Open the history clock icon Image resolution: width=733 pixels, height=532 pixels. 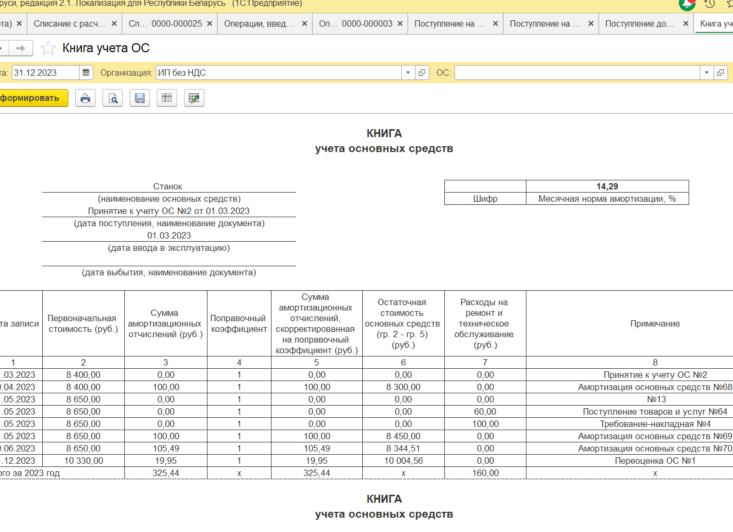tap(709, 4)
